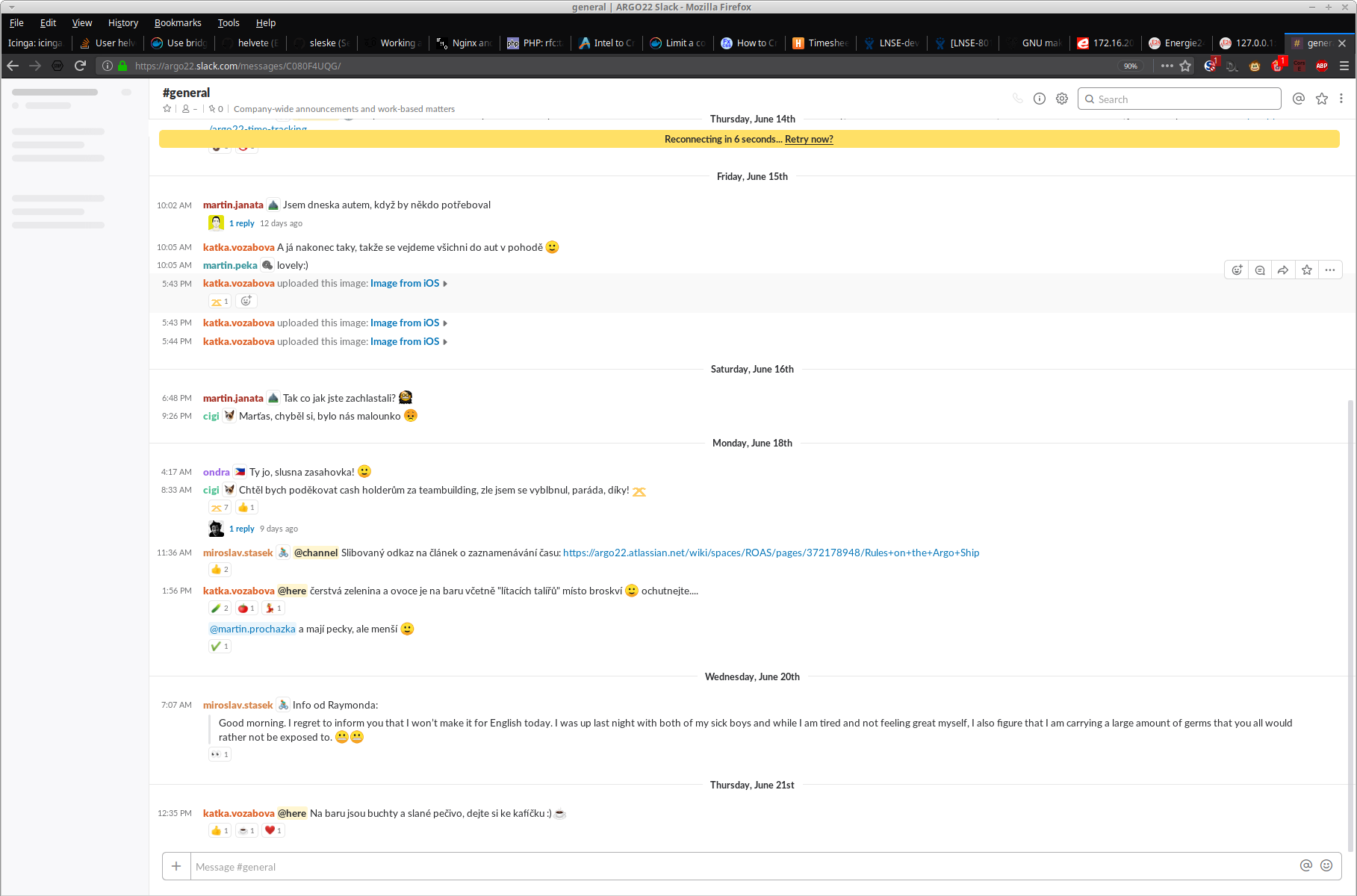
Task: Open the page actions ellipsis in the address bar
Action: click(x=1167, y=66)
